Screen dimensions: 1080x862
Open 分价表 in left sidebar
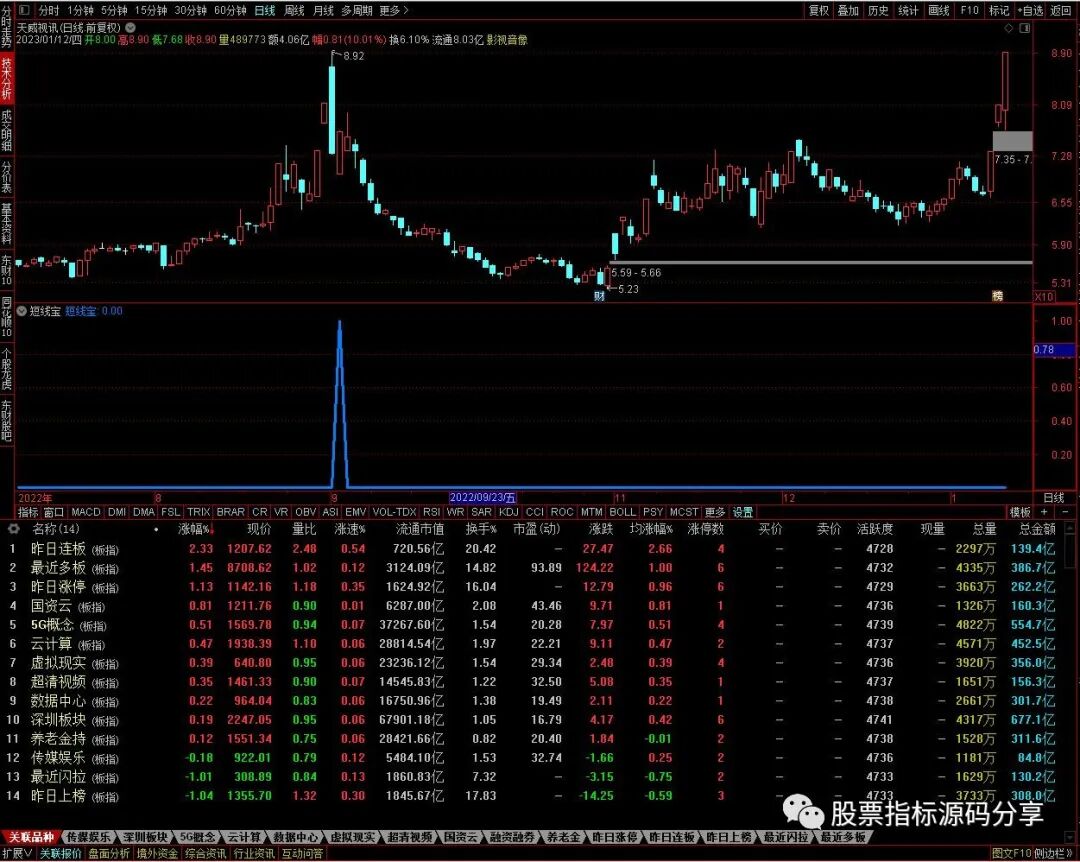(x=6, y=178)
